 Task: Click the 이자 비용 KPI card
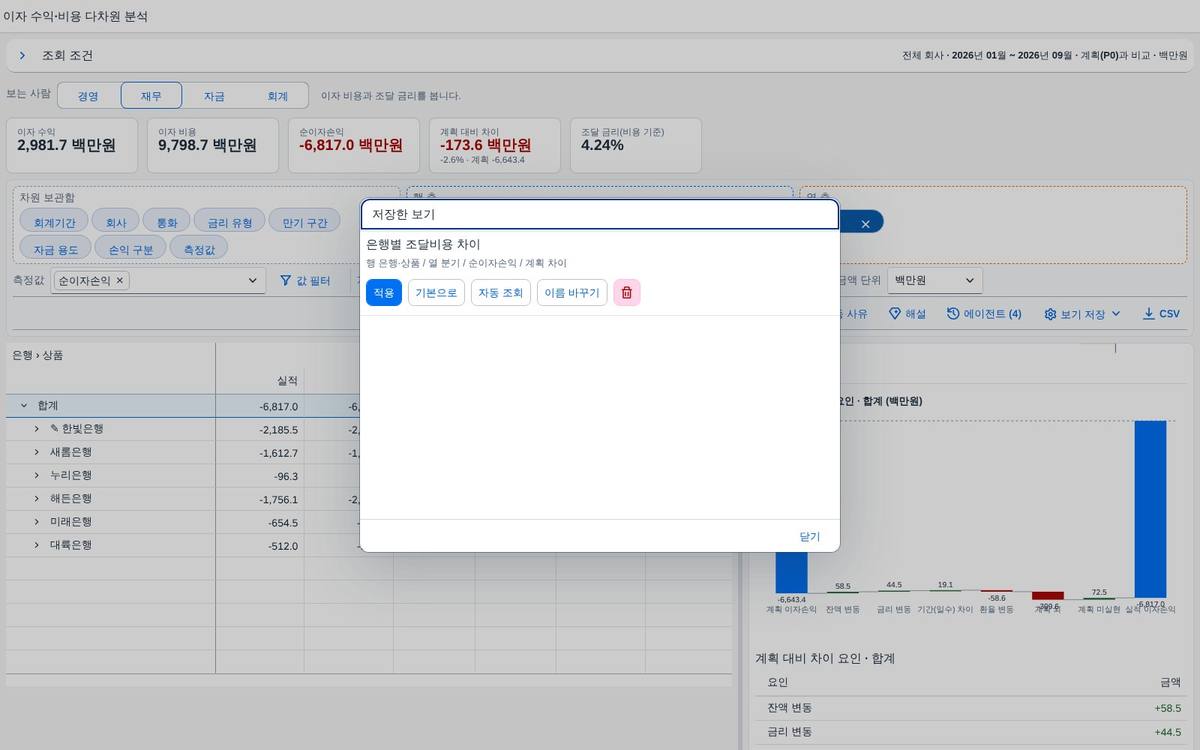[214, 145]
